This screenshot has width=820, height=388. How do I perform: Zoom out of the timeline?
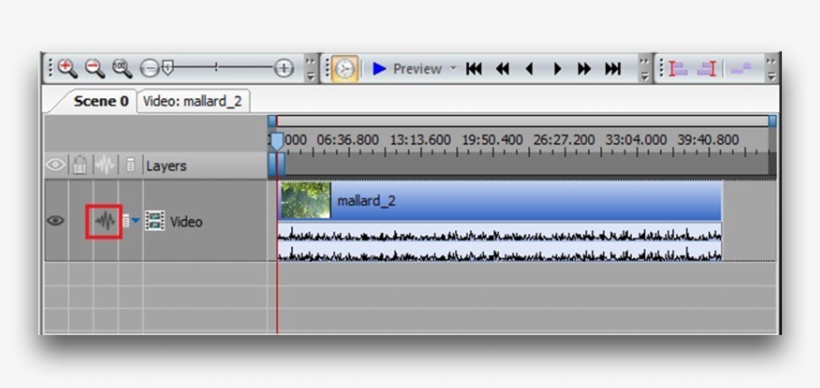tap(95, 69)
